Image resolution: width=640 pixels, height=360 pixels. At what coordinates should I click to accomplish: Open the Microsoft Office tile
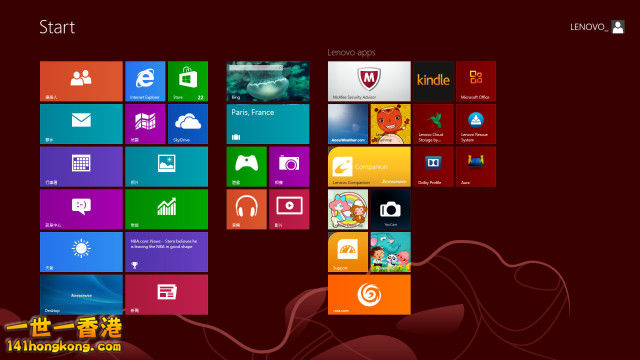click(x=476, y=81)
